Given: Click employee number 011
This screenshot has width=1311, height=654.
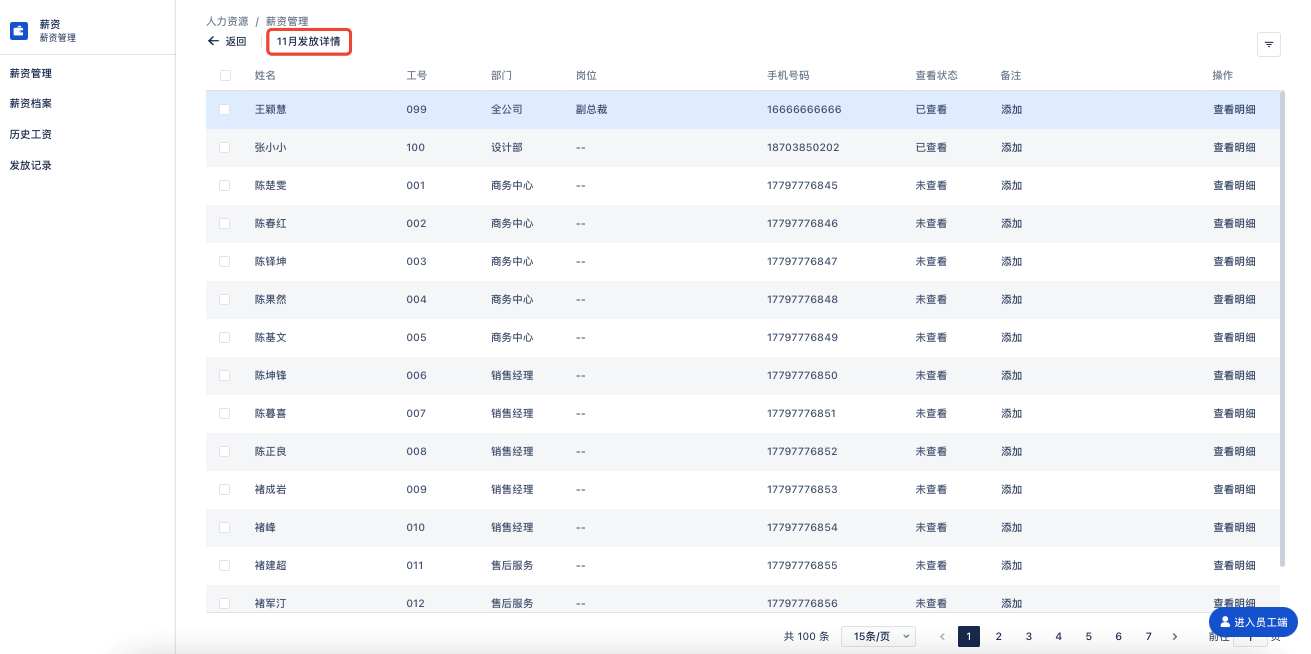Looking at the screenshot, I should [x=415, y=565].
